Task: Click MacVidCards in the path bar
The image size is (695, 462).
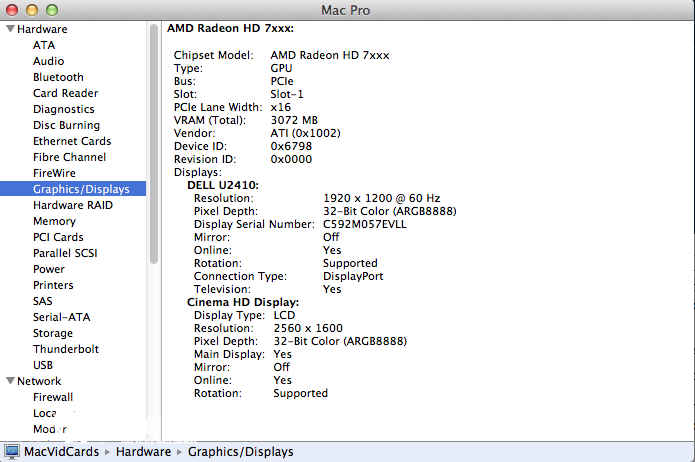Action: [62, 452]
